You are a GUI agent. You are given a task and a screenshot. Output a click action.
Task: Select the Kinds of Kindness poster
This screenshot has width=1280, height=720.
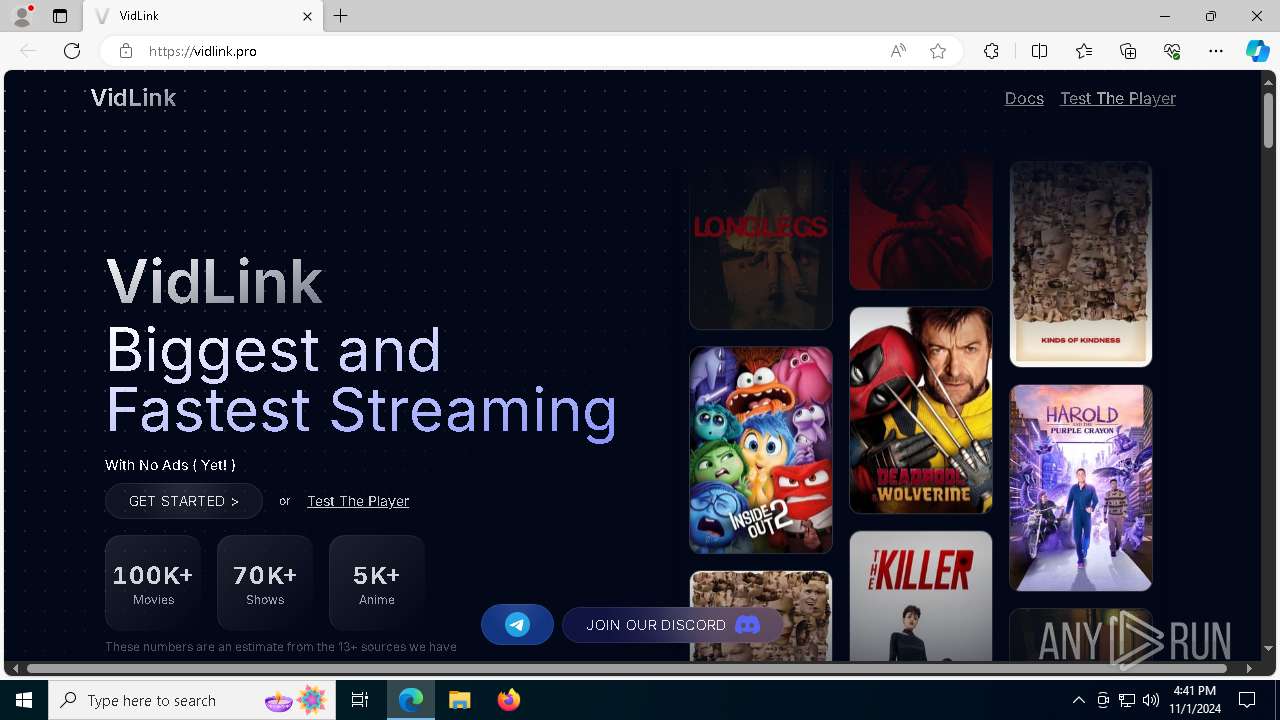[1081, 264]
